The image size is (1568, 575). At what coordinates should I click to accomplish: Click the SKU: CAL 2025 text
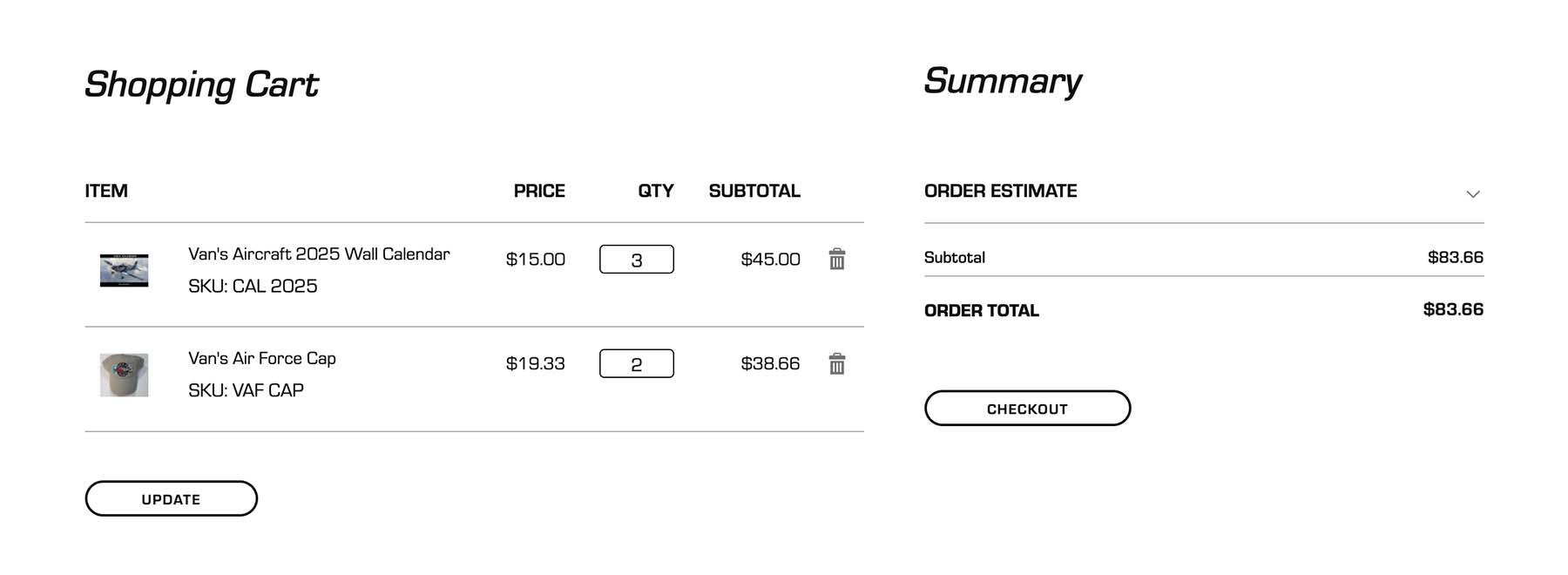point(253,286)
